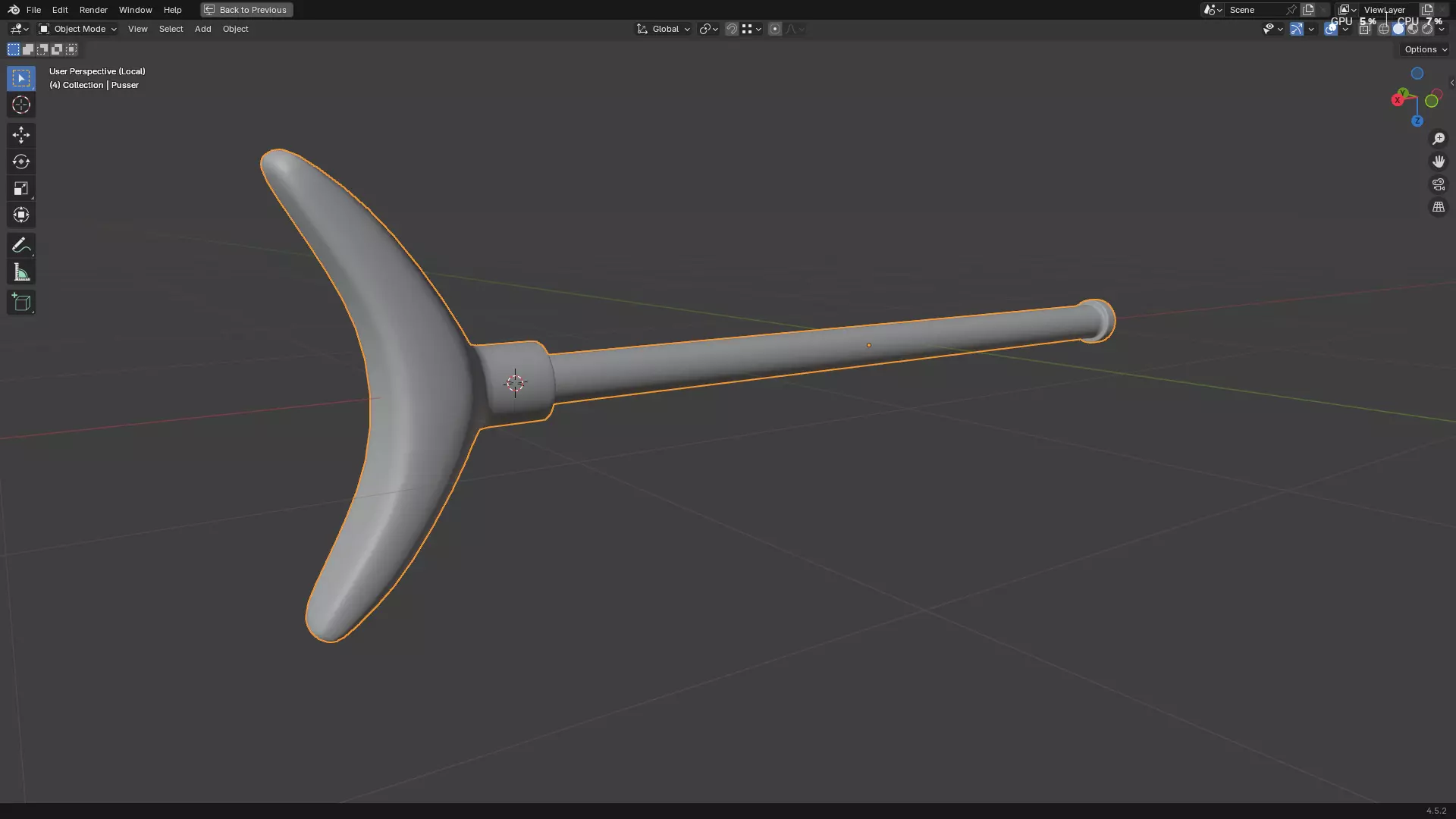The image size is (1456, 819).
Task: Open the view layer browse dropdown
Action: [1348, 10]
